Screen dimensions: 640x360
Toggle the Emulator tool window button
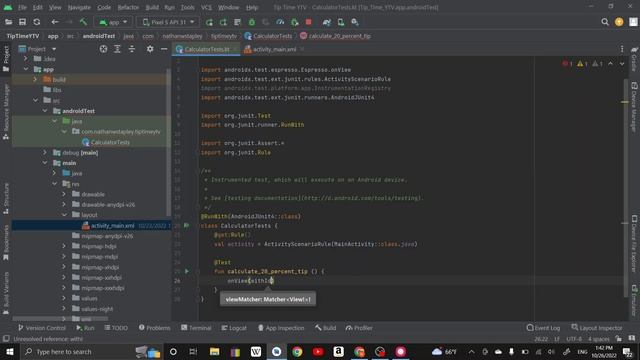tap(634, 300)
